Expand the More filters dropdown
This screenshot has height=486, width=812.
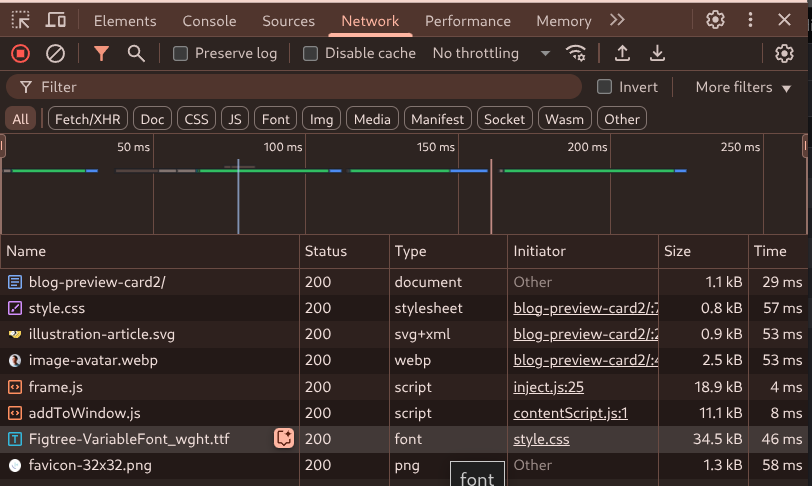pyautogui.click(x=743, y=87)
